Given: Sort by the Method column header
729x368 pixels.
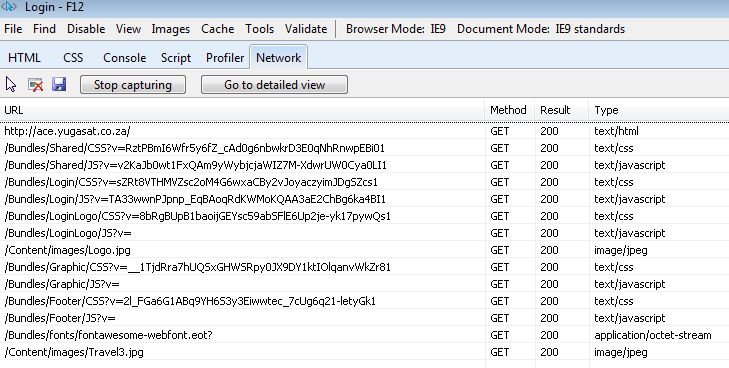Looking at the screenshot, I should [x=510, y=110].
